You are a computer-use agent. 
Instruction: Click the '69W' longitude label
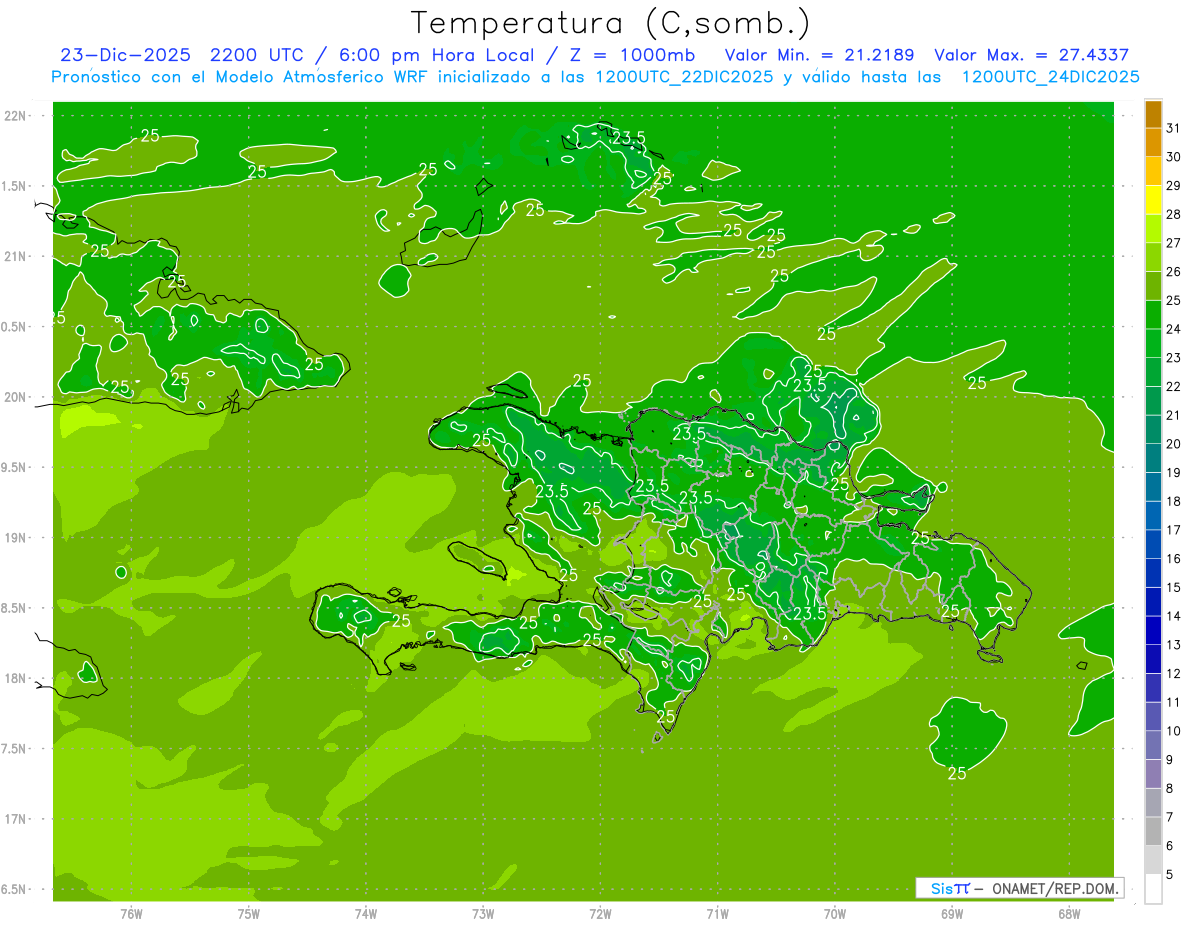(x=952, y=914)
